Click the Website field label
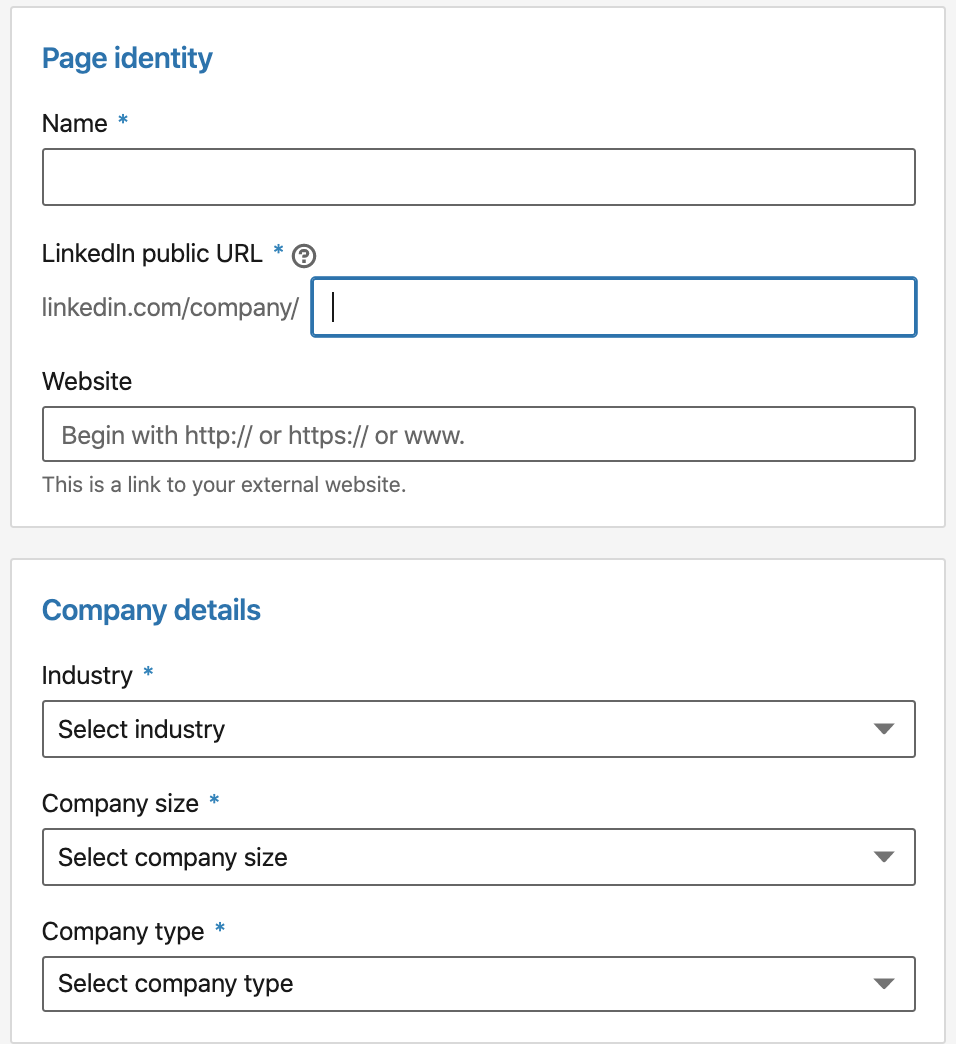This screenshot has width=956, height=1044. pos(87,381)
